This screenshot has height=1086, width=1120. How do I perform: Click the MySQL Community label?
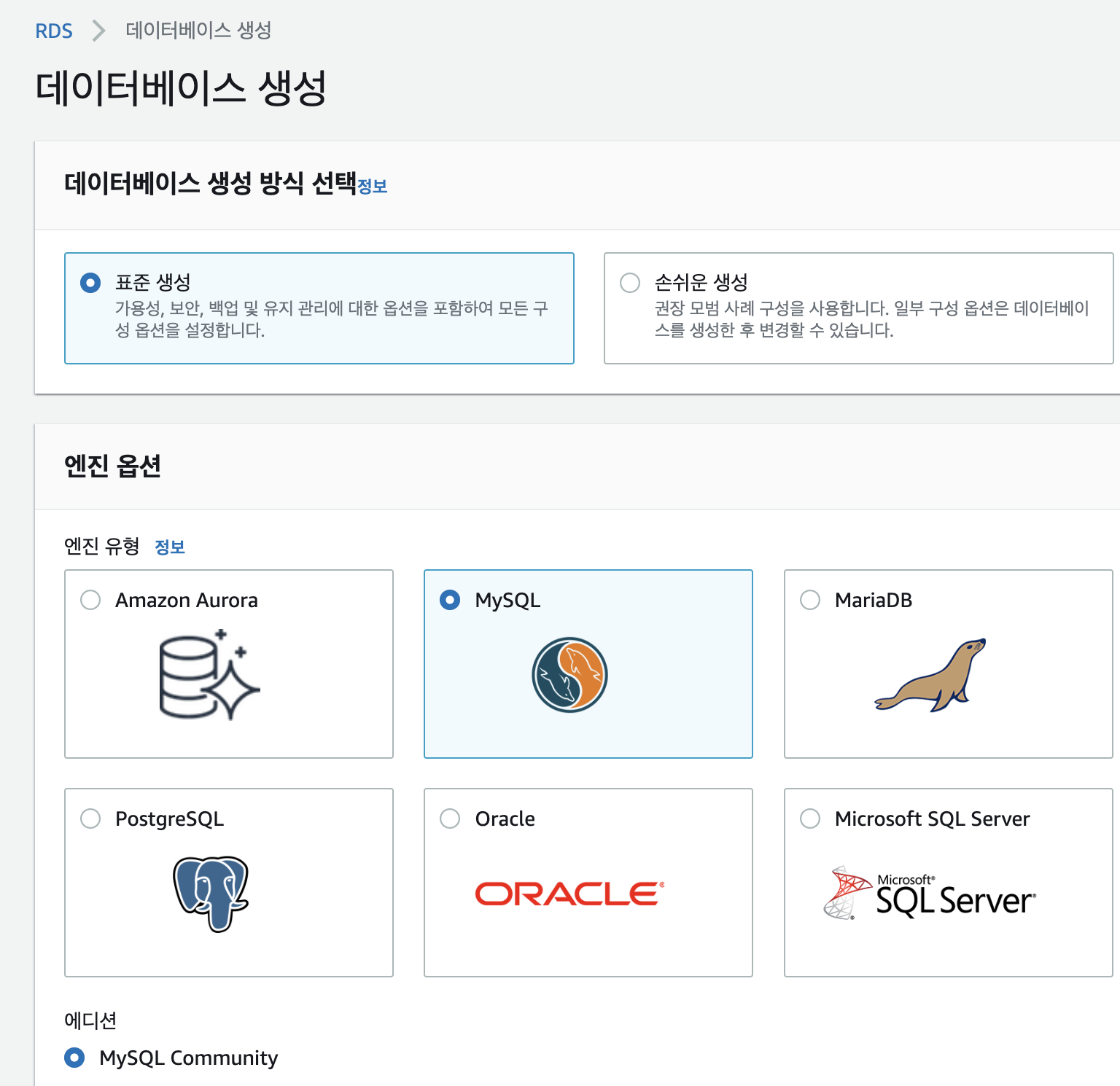click(189, 1058)
